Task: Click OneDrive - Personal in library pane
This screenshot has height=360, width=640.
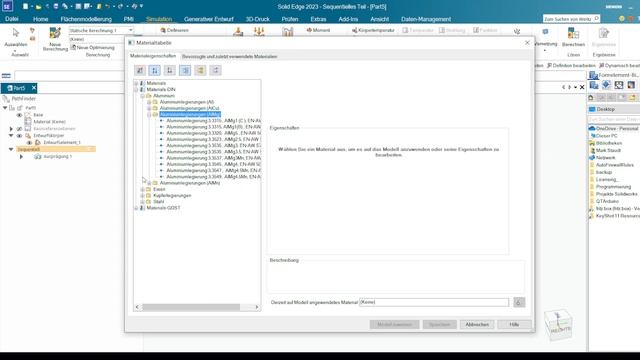Action: [x=617, y=129]
